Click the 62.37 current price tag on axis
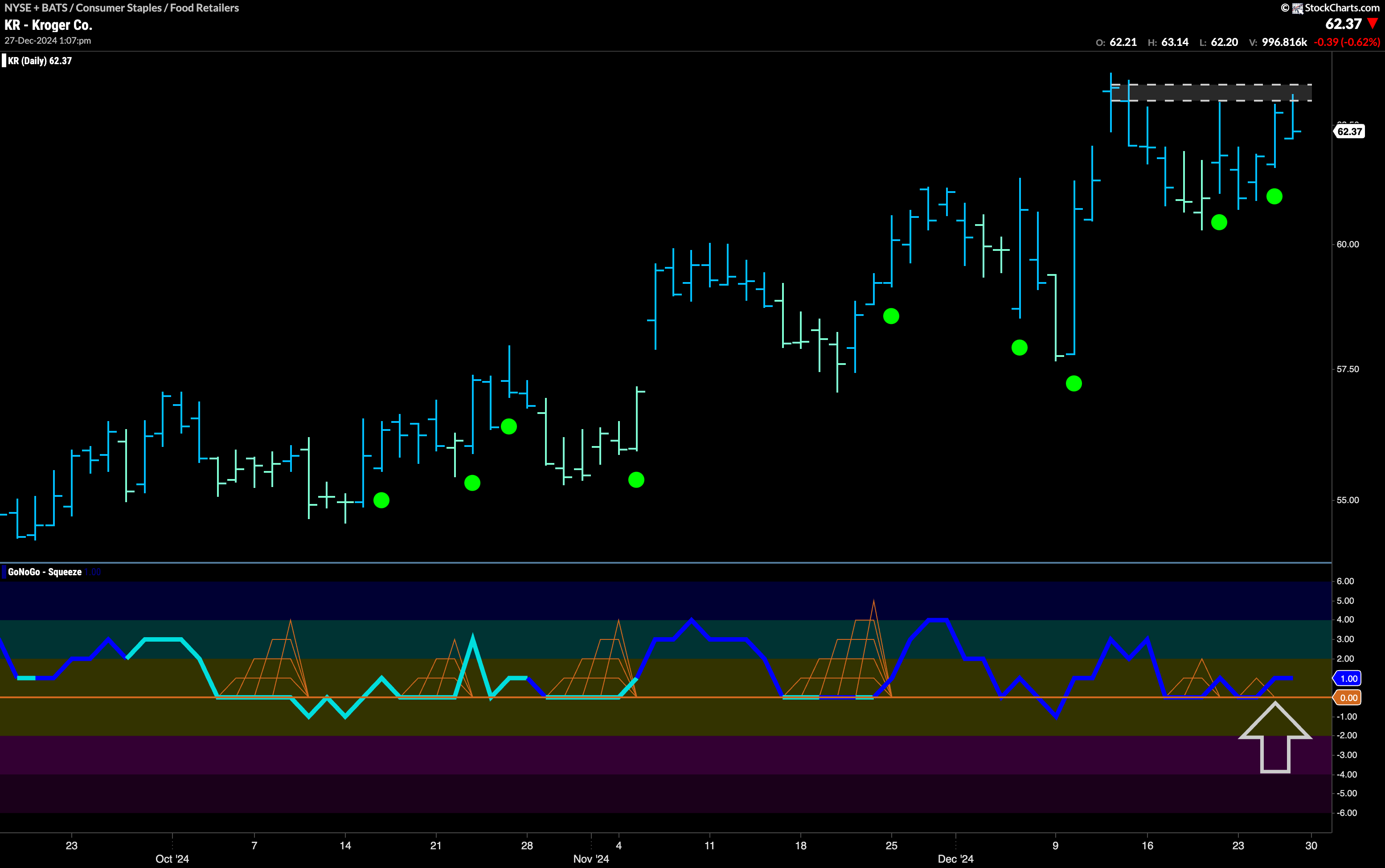The width and height of the screenshot is (1385, 868). [1349, 131]
